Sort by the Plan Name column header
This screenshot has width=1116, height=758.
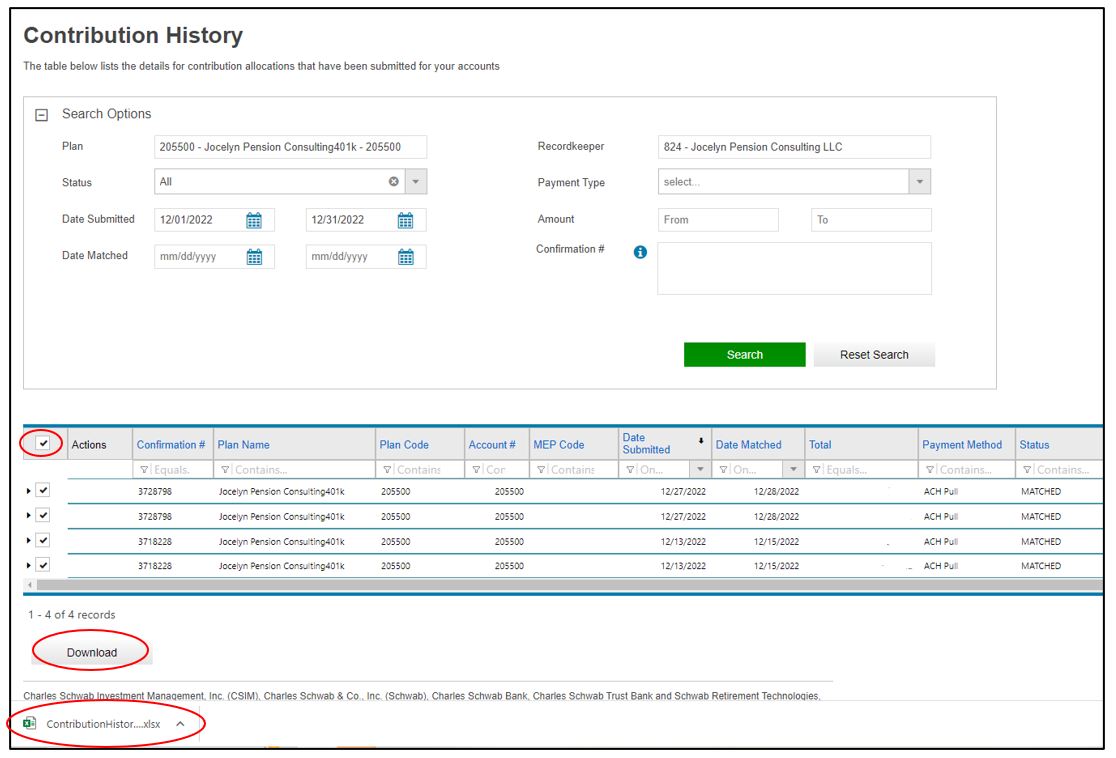coord(244,445)
